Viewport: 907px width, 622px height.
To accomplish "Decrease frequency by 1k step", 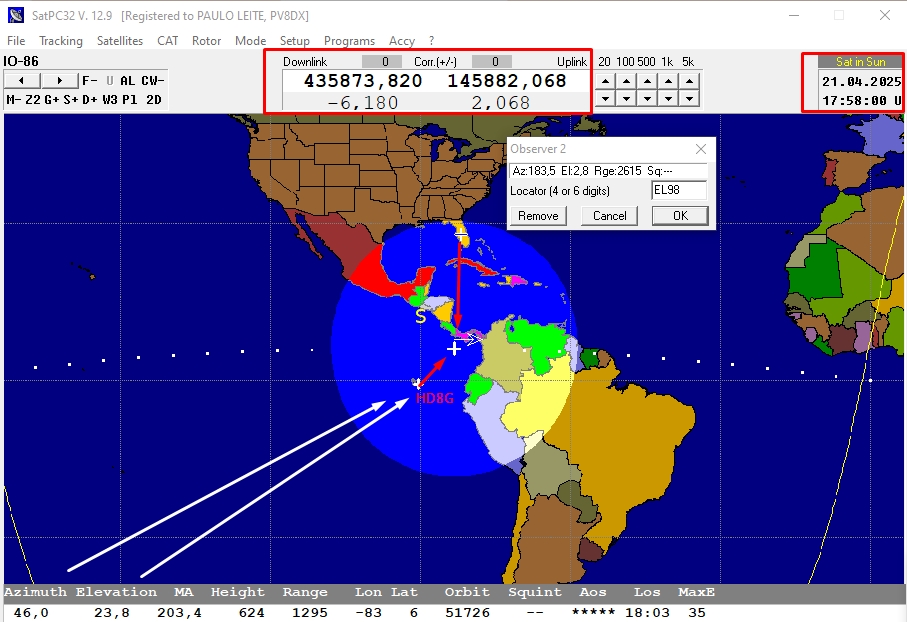I will [x=668, y=98].
